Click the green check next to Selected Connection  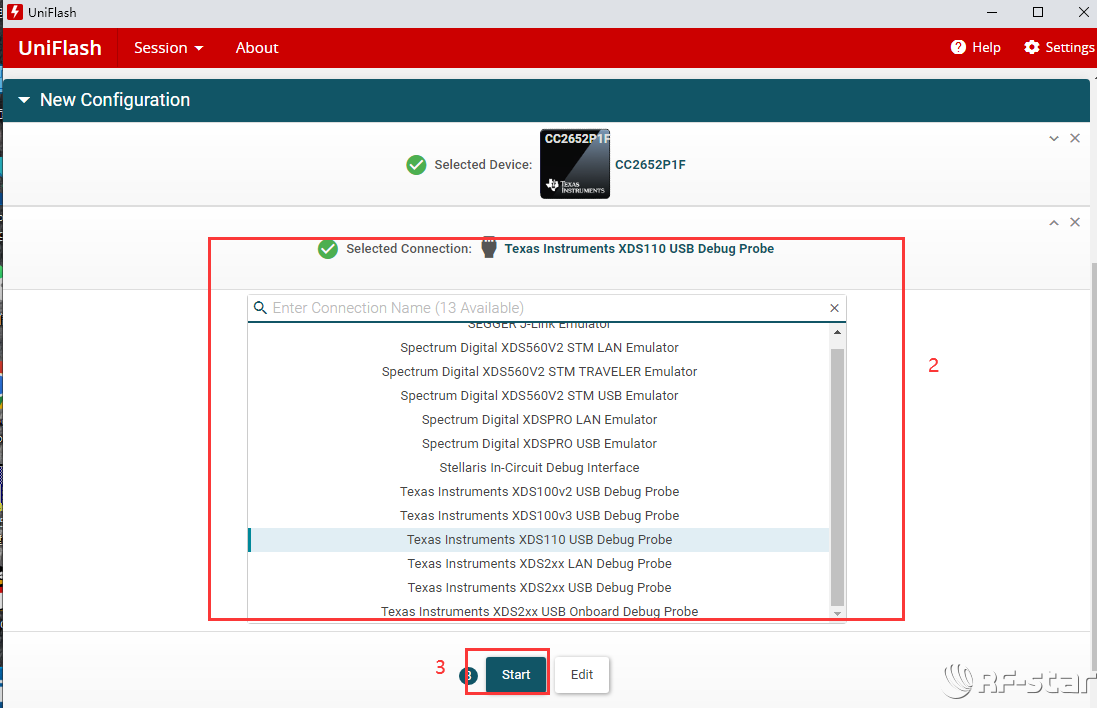(x=328, y=249)
